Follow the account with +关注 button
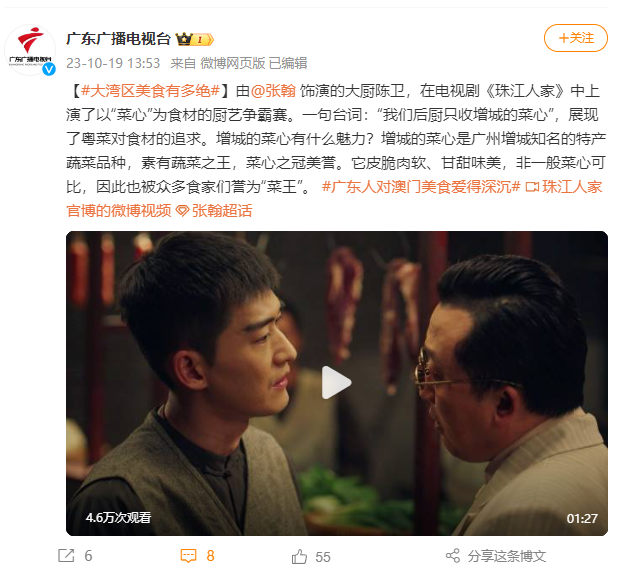Viewport: 626px width, 569px height. [x=576, y=38]
